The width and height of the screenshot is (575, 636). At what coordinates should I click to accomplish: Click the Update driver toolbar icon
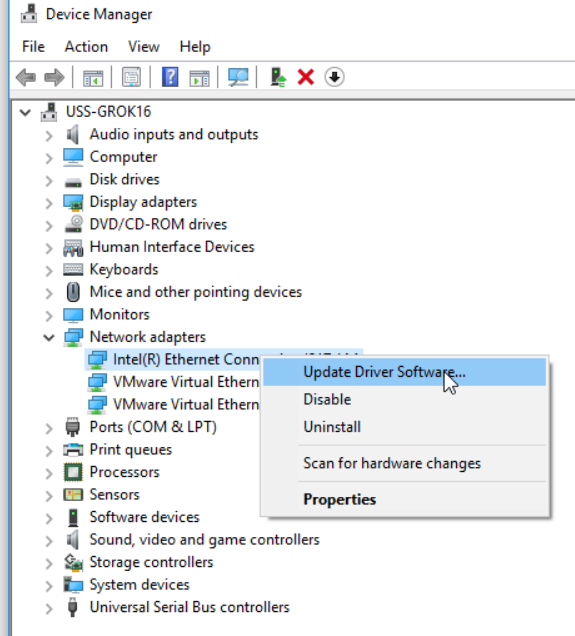278,77
